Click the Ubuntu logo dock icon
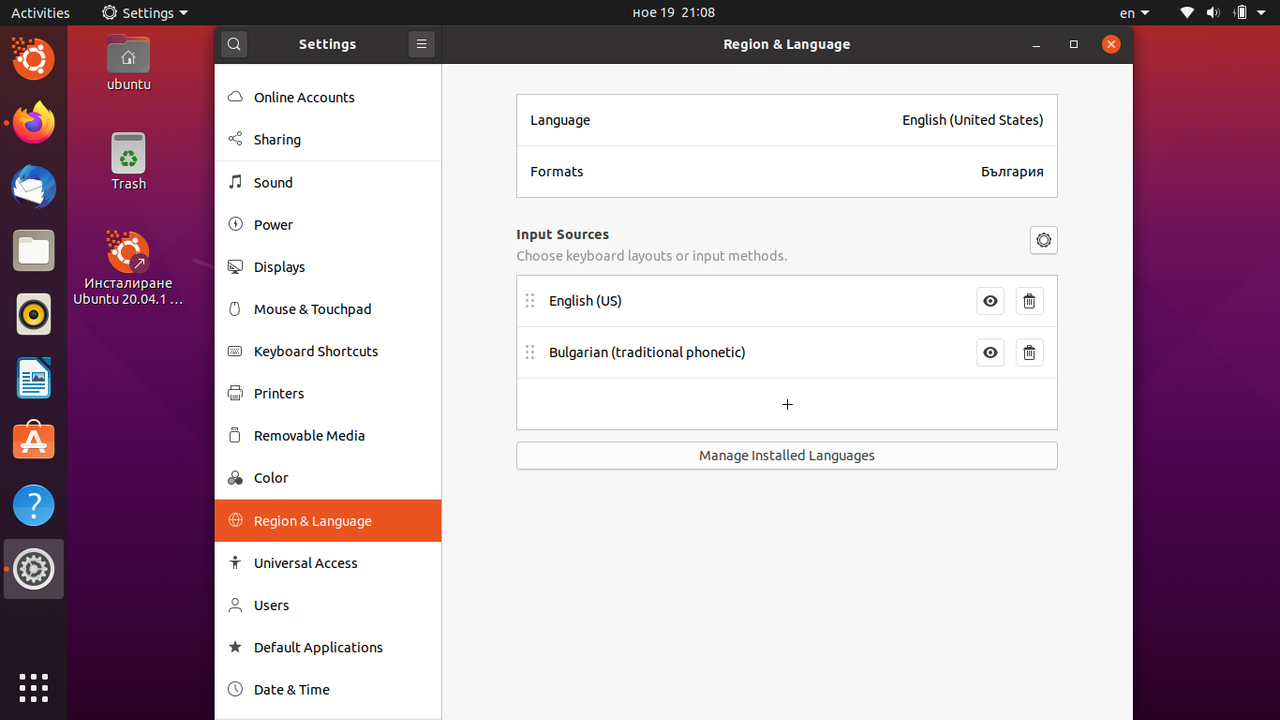1280x720 pixels. click(x=34, y=60)
